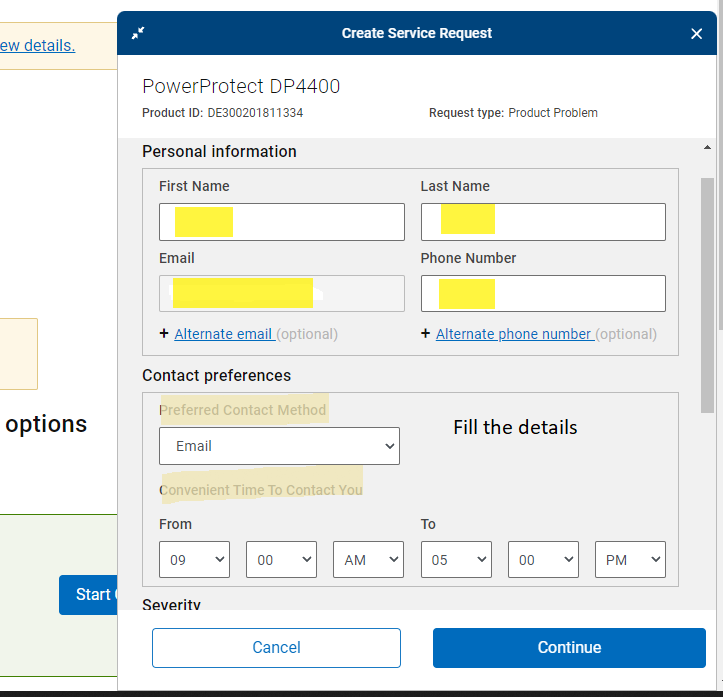Click the Request type Product Problem text

coord(513,113)
